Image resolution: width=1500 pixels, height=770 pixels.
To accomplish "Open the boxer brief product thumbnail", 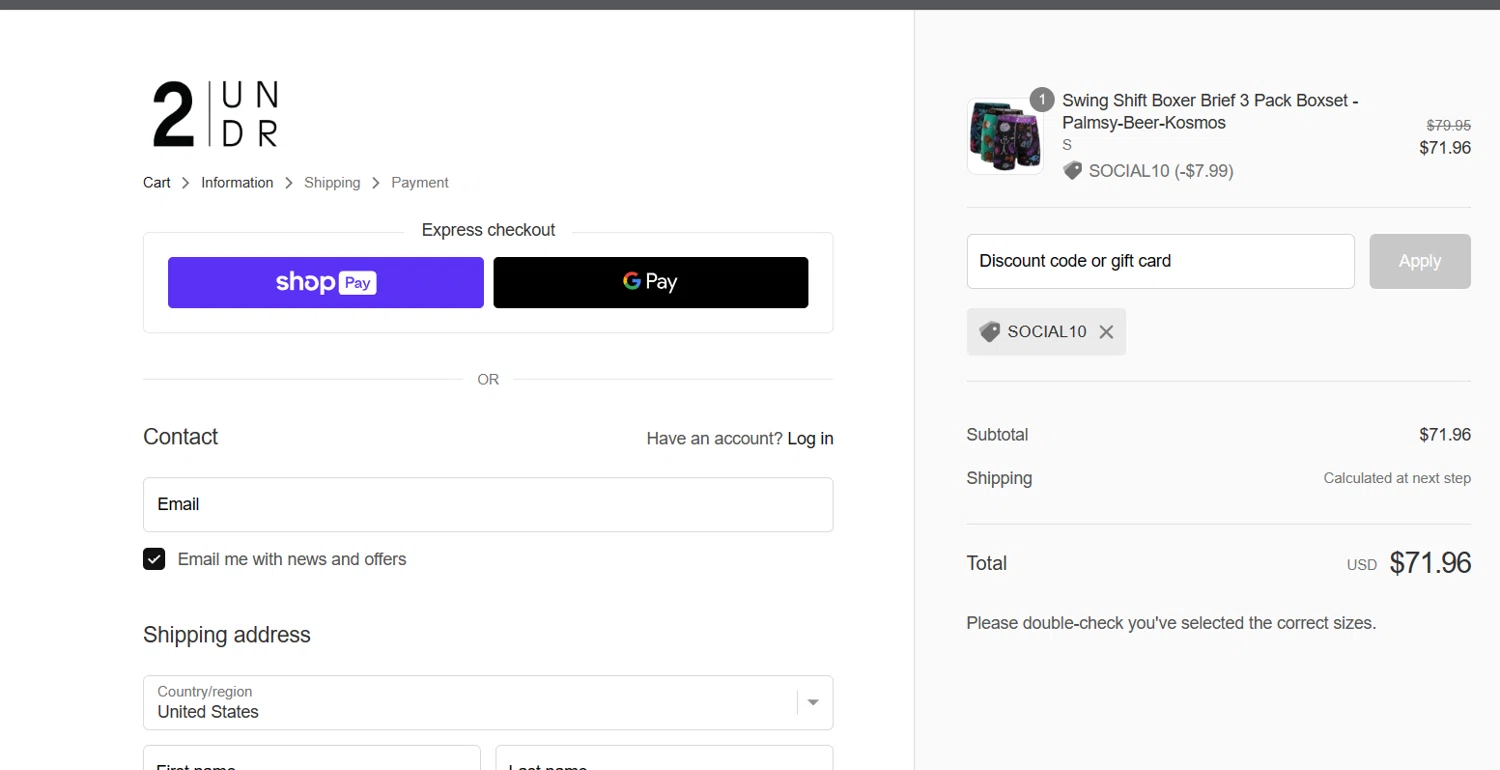I will tap(1005, 136).
